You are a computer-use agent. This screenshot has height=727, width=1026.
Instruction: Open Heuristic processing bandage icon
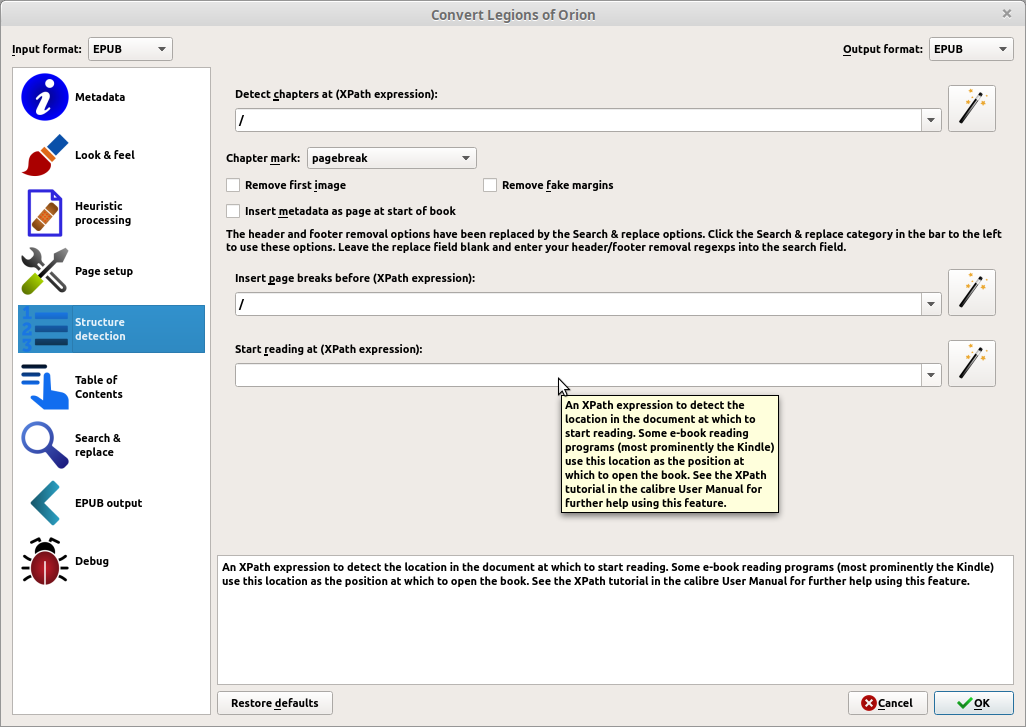tap(44, 213)
